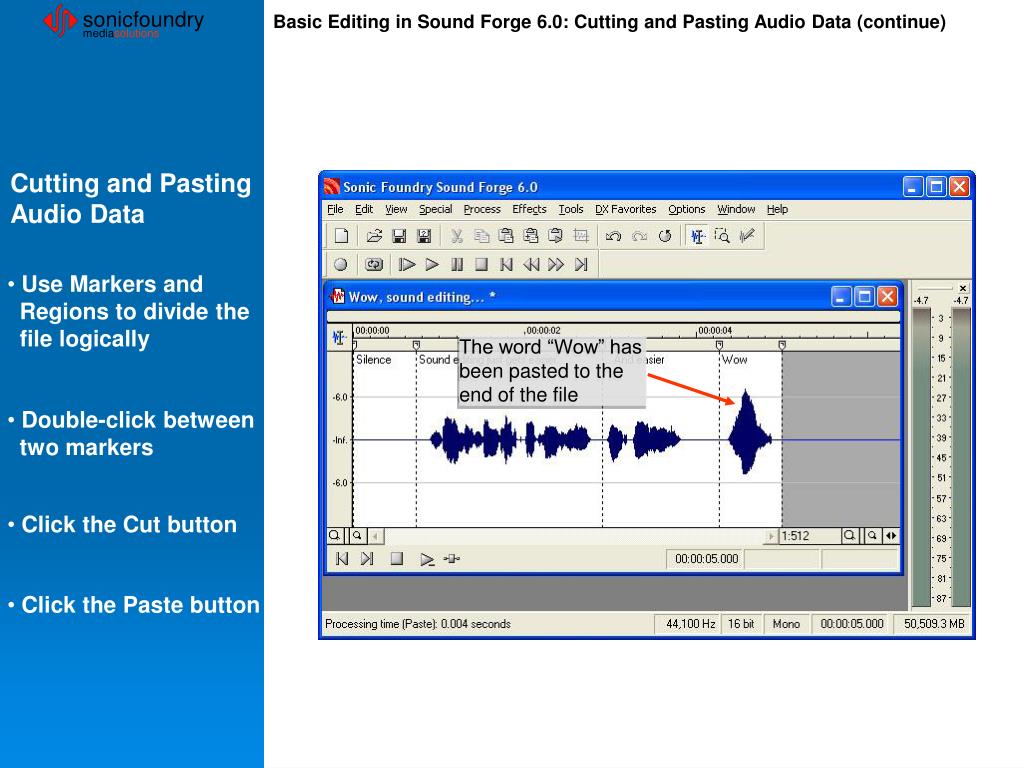Click the Play Clipboard icon
1024x768 pixels.
click(x=556, y=236)
